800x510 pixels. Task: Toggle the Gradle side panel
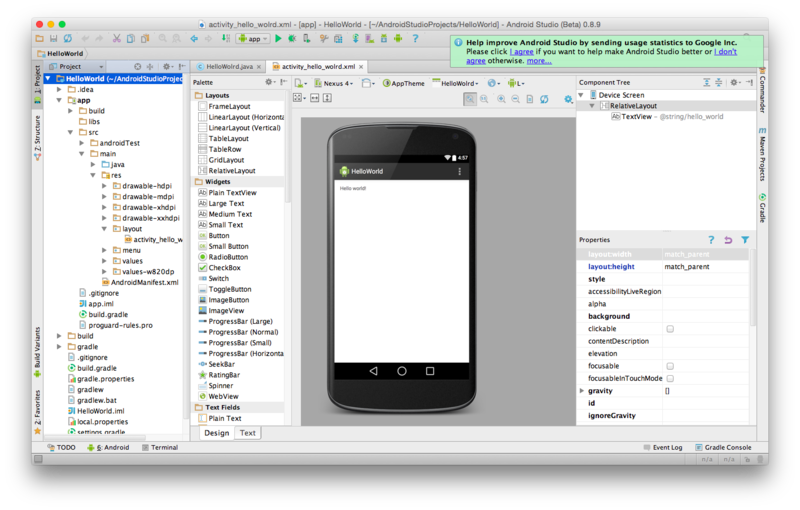762,208
